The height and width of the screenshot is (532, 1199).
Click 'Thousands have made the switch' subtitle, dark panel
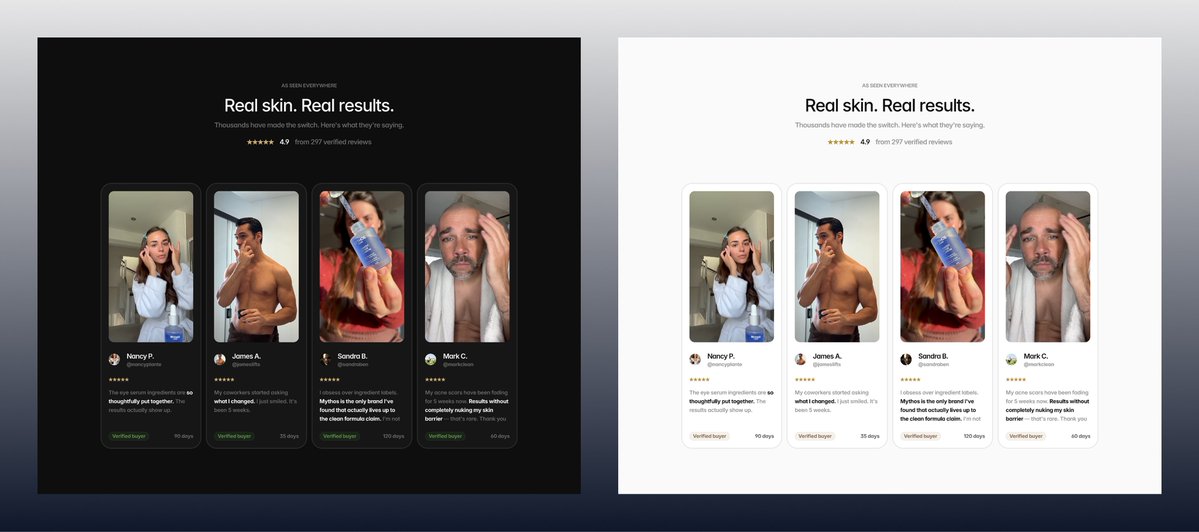[x=309, y=125]
